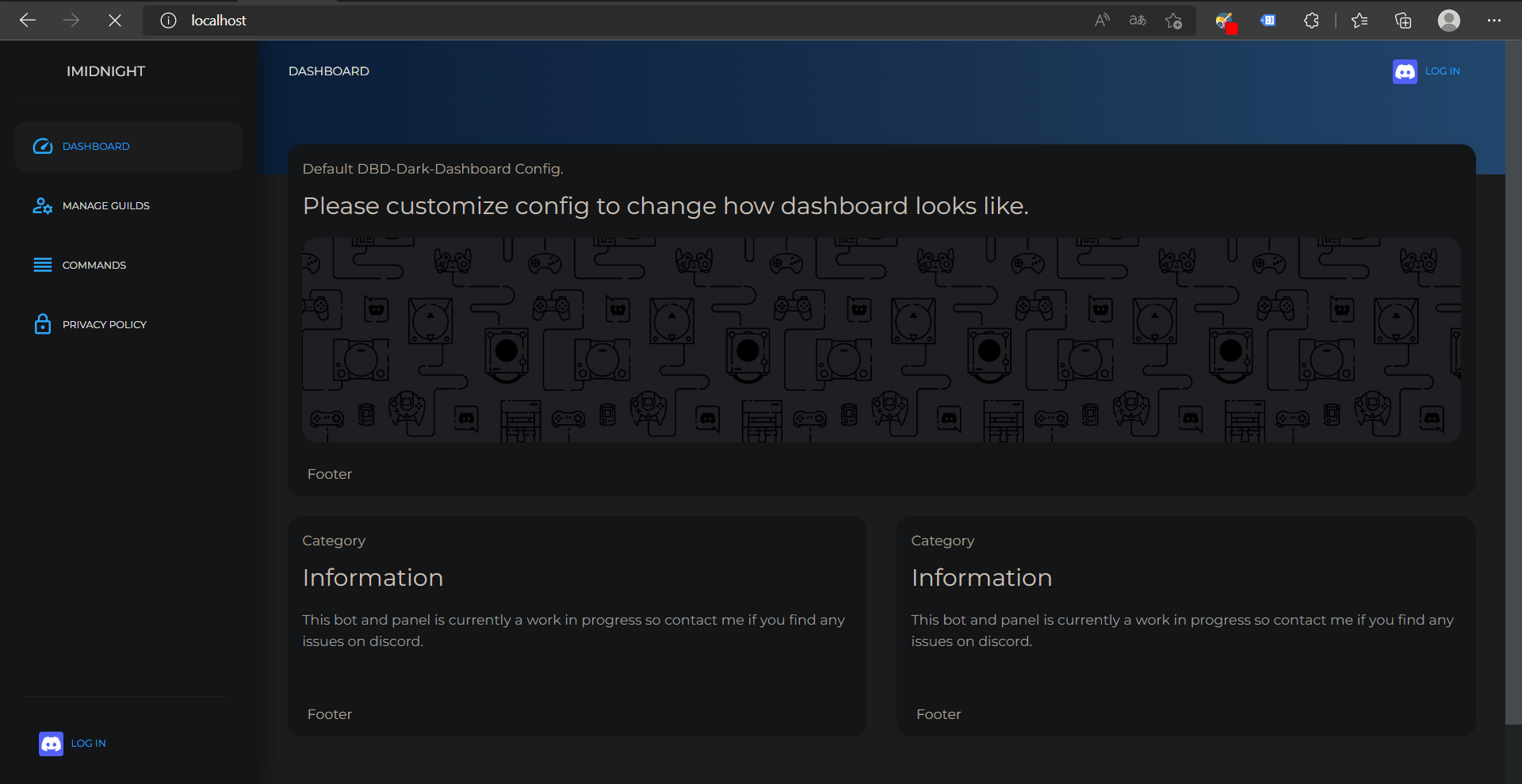Click the Manage Guilds people icon
The width and height of the screenshot is (1522, 784).
click(42, 205)
